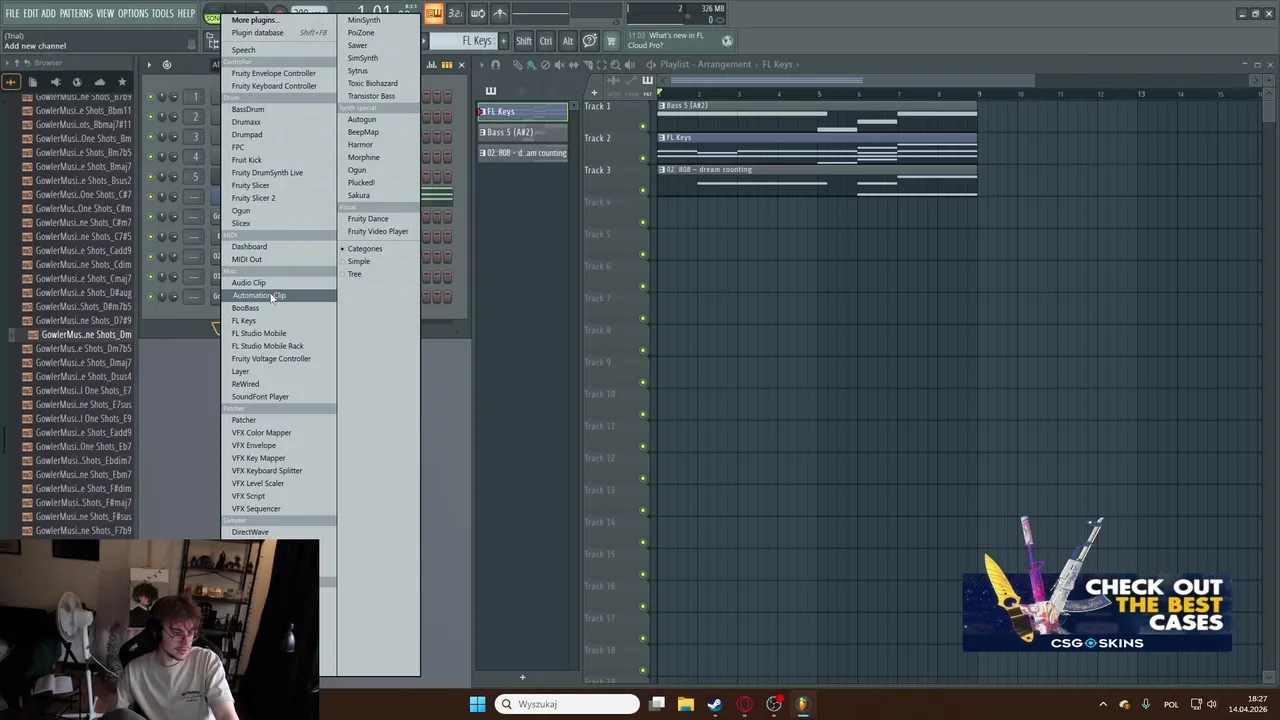Select the playlist Slice tool
The height and width of the screenshot is (720, 1280).
pos(588,65)
